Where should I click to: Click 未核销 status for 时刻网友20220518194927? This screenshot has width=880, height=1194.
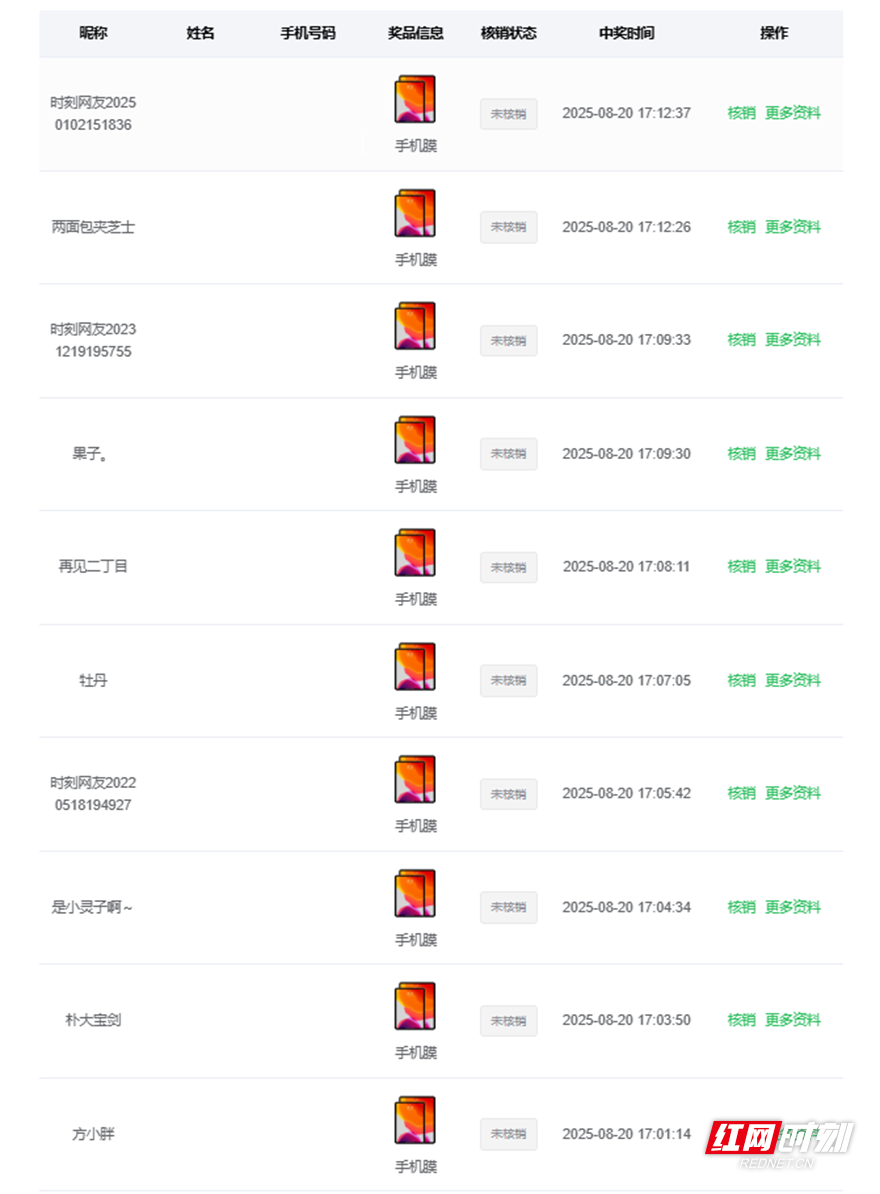[509, 794]
